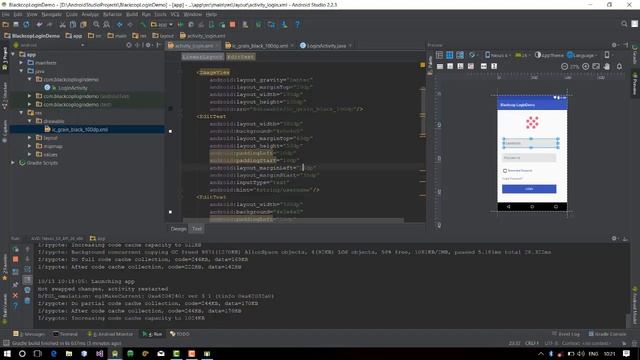Screen dimensions: 640x360
Task: Click the scroll from source target icon
Action: point(129,45)
